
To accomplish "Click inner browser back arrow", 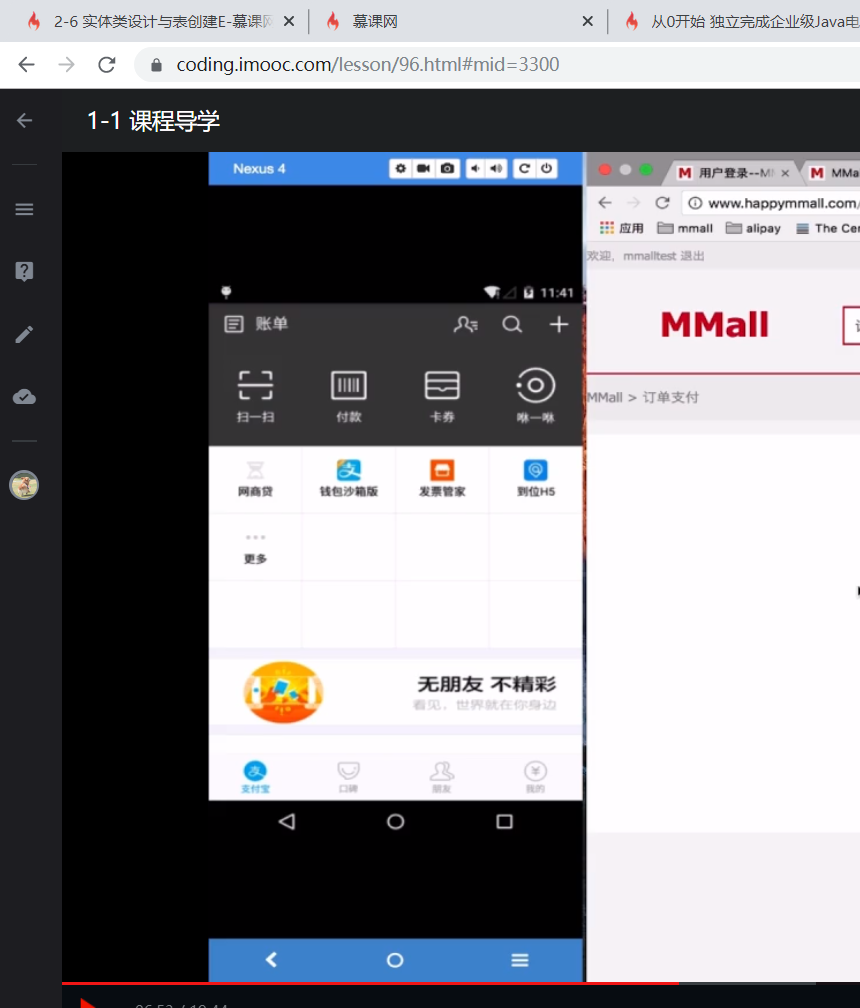I will tap(605, 202).
